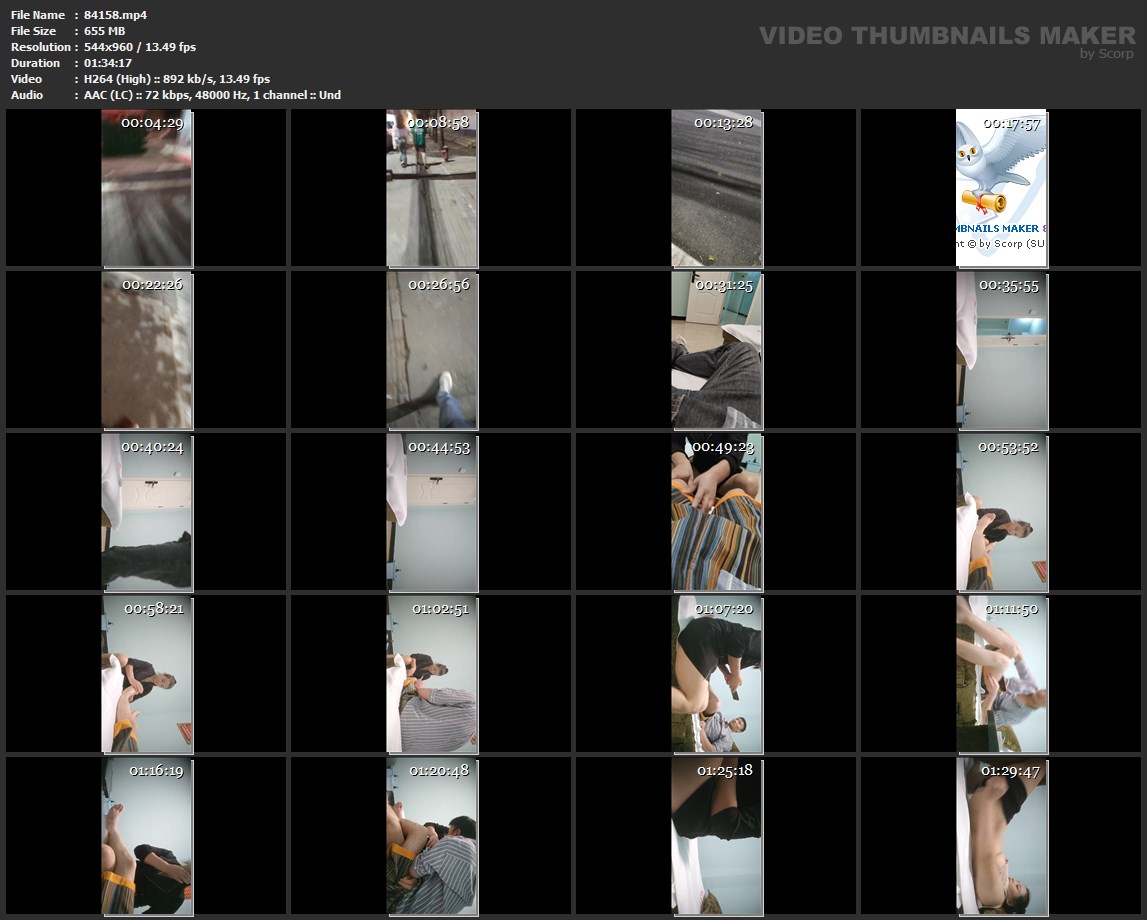Click the file size value 655 MB

105,31
